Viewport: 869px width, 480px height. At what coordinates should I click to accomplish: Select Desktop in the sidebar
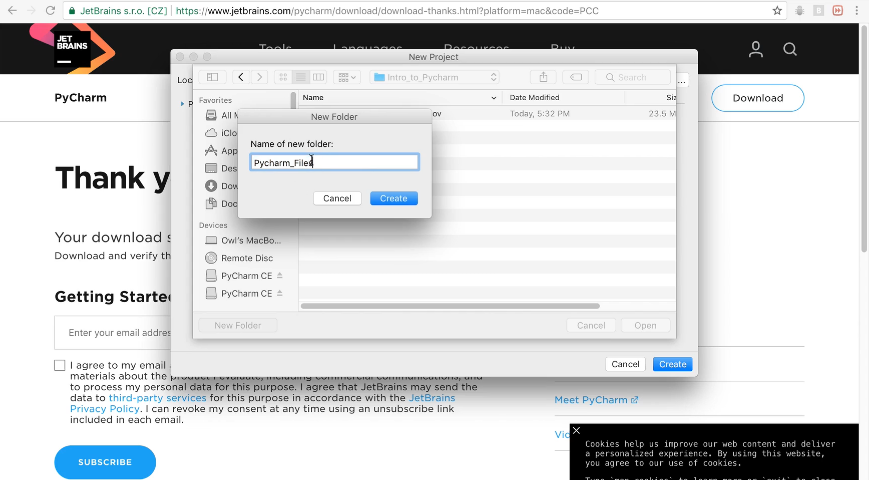click(221, 168)
